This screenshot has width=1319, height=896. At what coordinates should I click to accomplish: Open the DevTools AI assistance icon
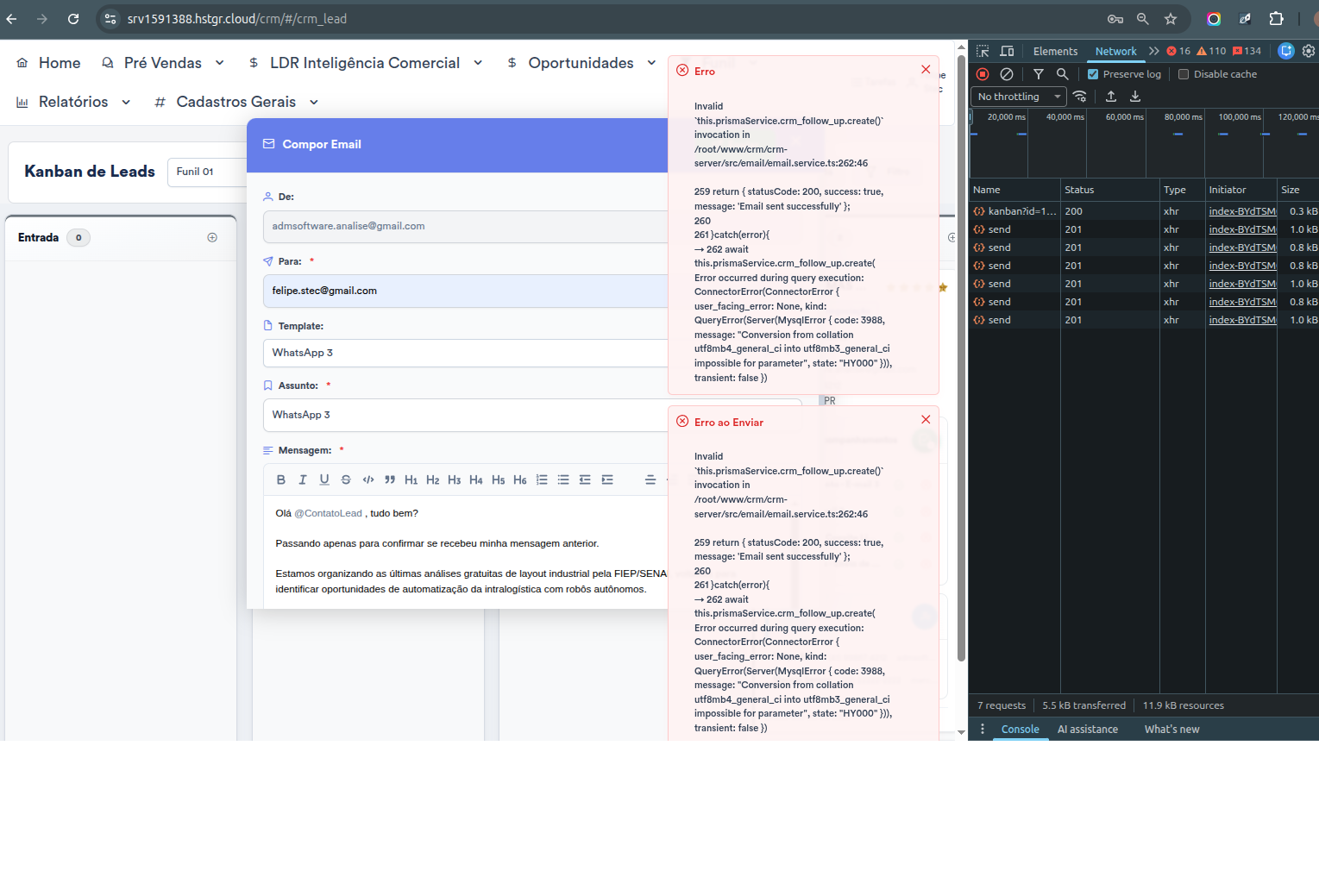click(x=1286, y=51)
